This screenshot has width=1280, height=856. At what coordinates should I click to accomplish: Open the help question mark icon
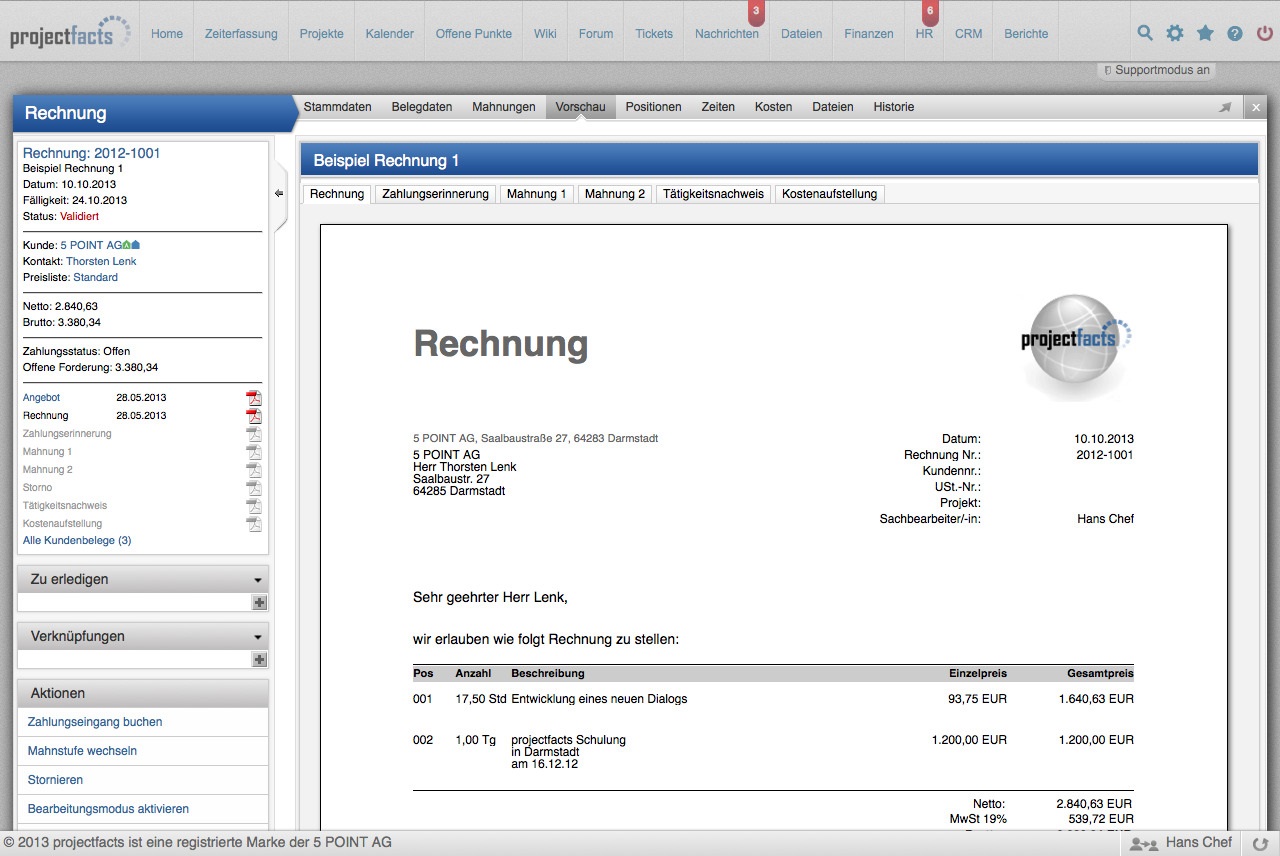coord(1235,33)
